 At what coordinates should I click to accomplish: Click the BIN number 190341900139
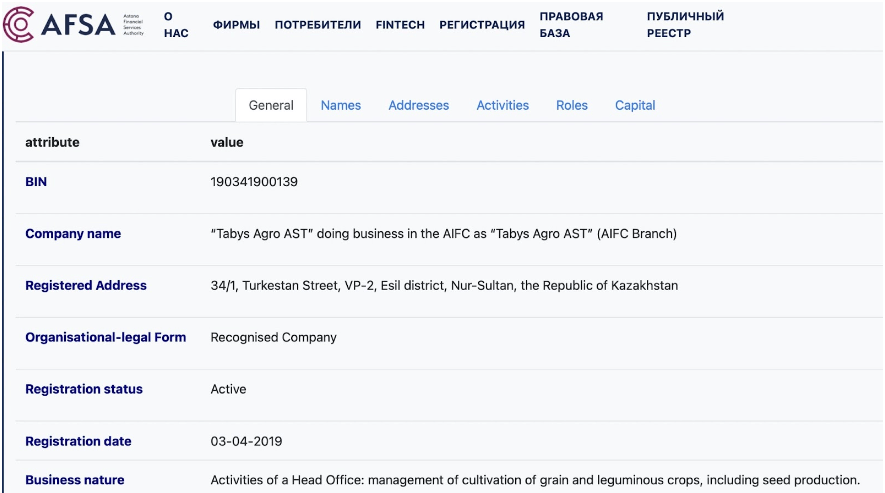(x=254, y=182)
